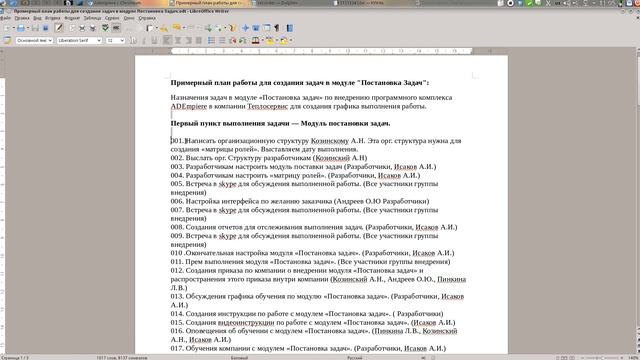Run Spelling and Grammar check icon
The width and height of the screenshot is (640, 360).
tap(105, 28)
